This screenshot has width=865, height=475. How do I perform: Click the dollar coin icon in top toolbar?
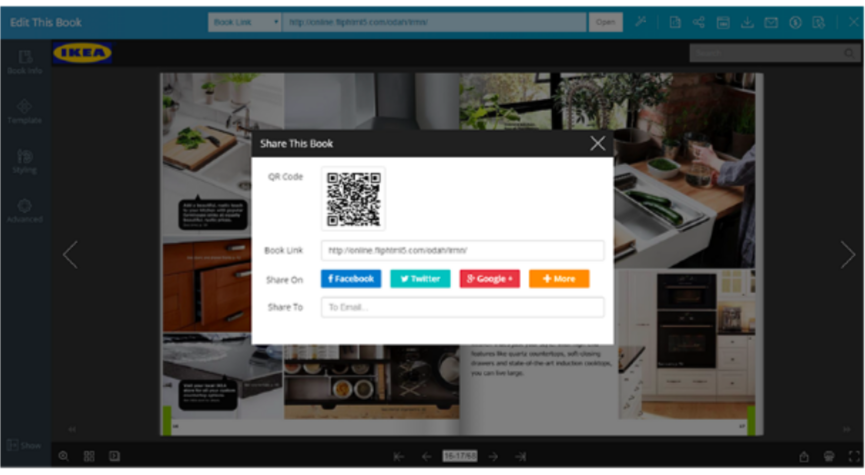pyautogui.click(x=795, y=22)
